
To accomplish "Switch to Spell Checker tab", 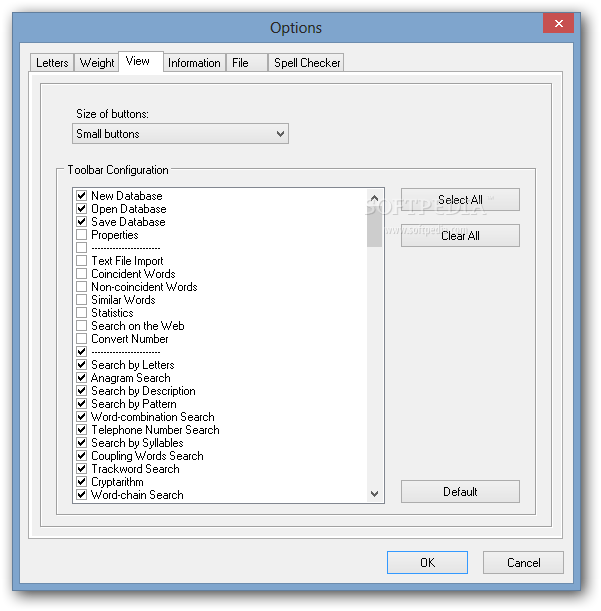I will coord(306,63).
